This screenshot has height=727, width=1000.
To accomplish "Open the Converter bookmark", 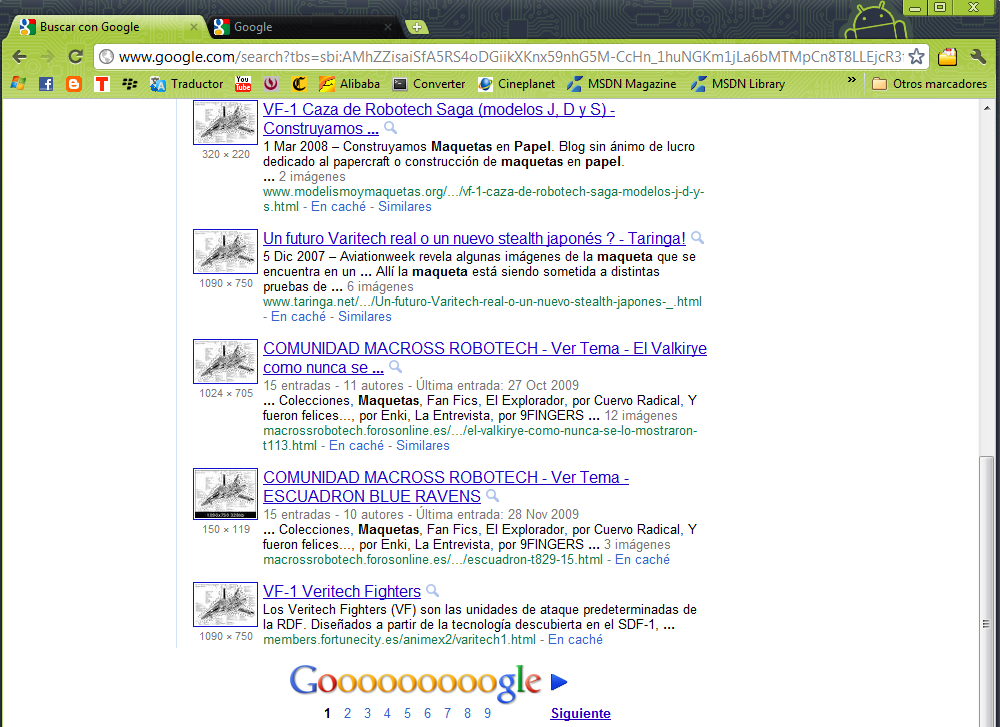I will [x=429, y=84].
